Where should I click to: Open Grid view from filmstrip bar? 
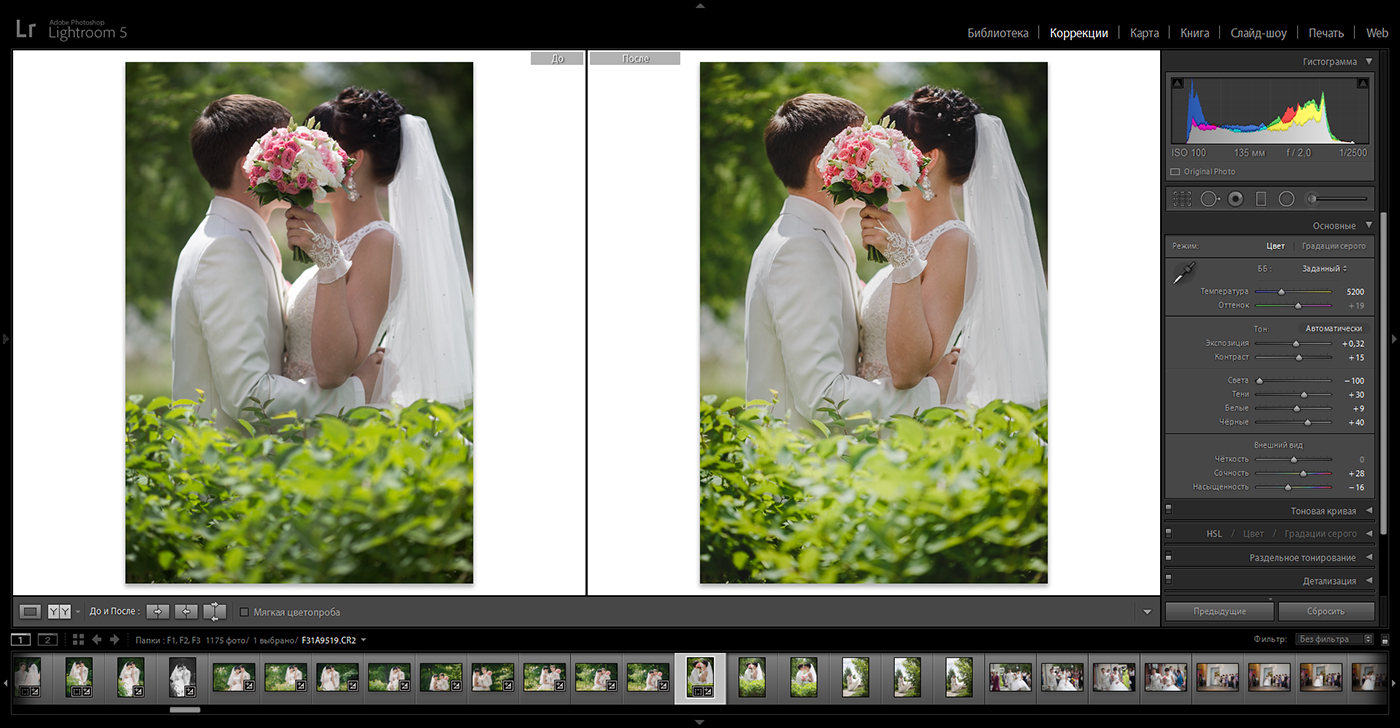(78, 640)
